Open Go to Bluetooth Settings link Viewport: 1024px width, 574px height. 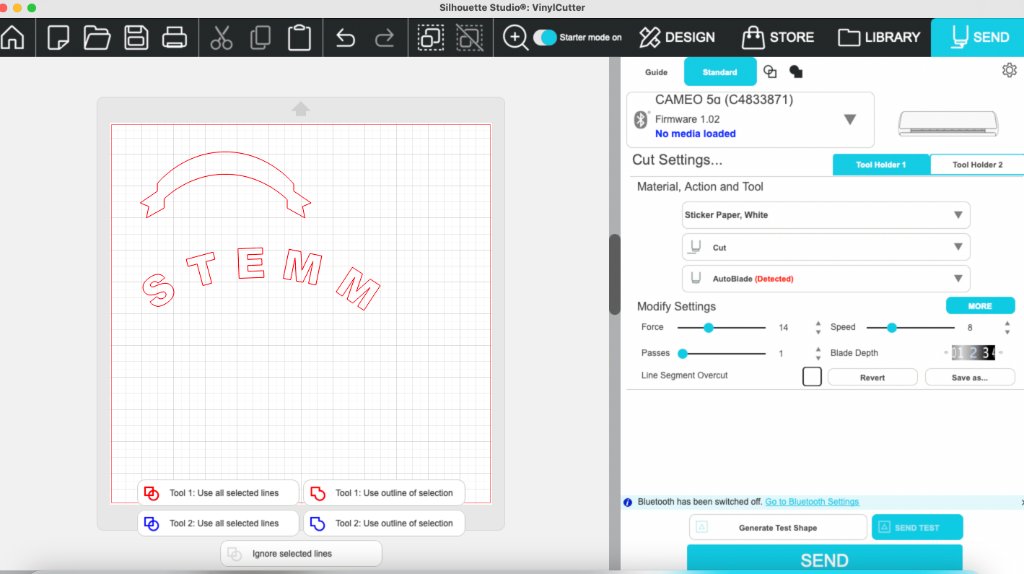812,502
